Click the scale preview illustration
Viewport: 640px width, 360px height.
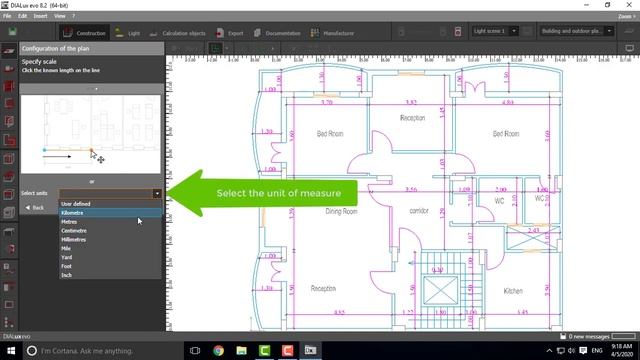tap(91, 134)
